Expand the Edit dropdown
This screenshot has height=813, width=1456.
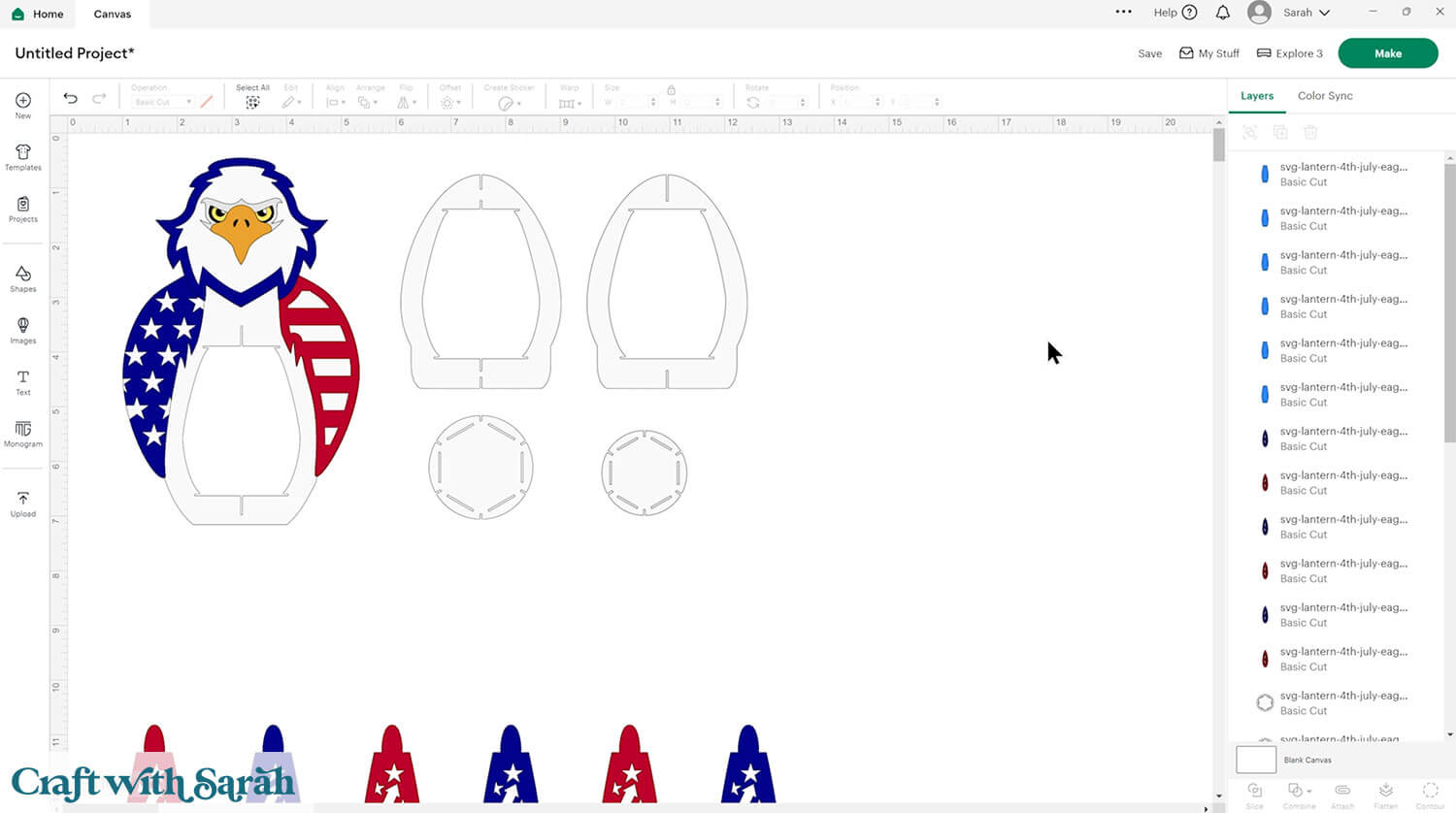pyautogui.click(x=291, y=102)
